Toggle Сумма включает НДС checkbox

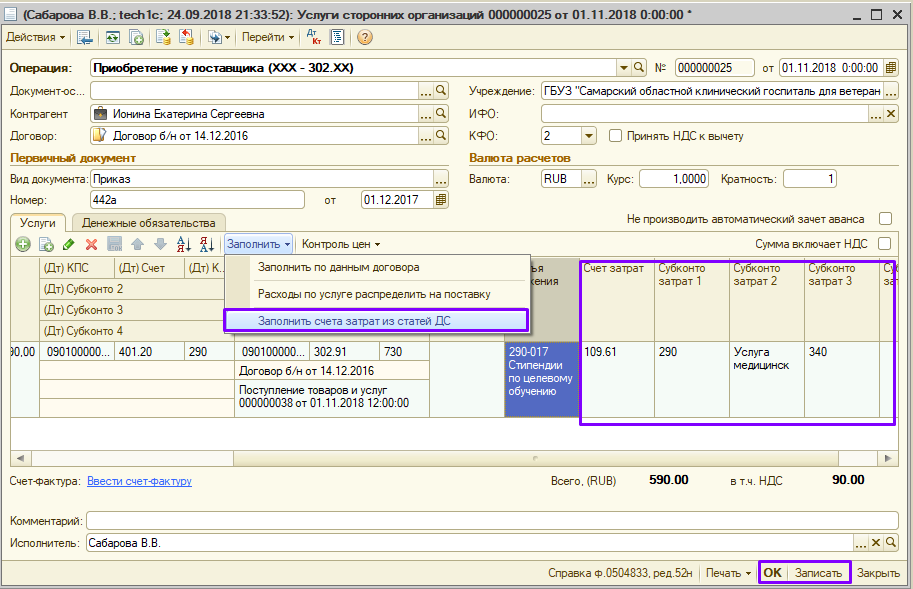884,243
